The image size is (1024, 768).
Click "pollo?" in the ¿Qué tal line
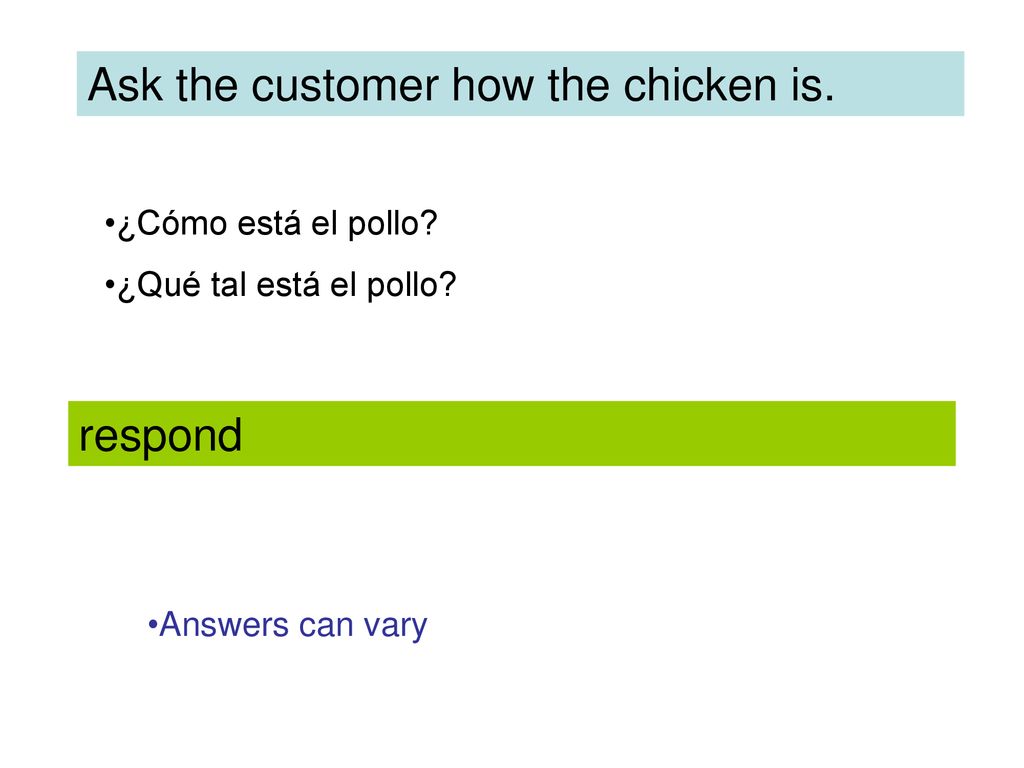[411, 287]
